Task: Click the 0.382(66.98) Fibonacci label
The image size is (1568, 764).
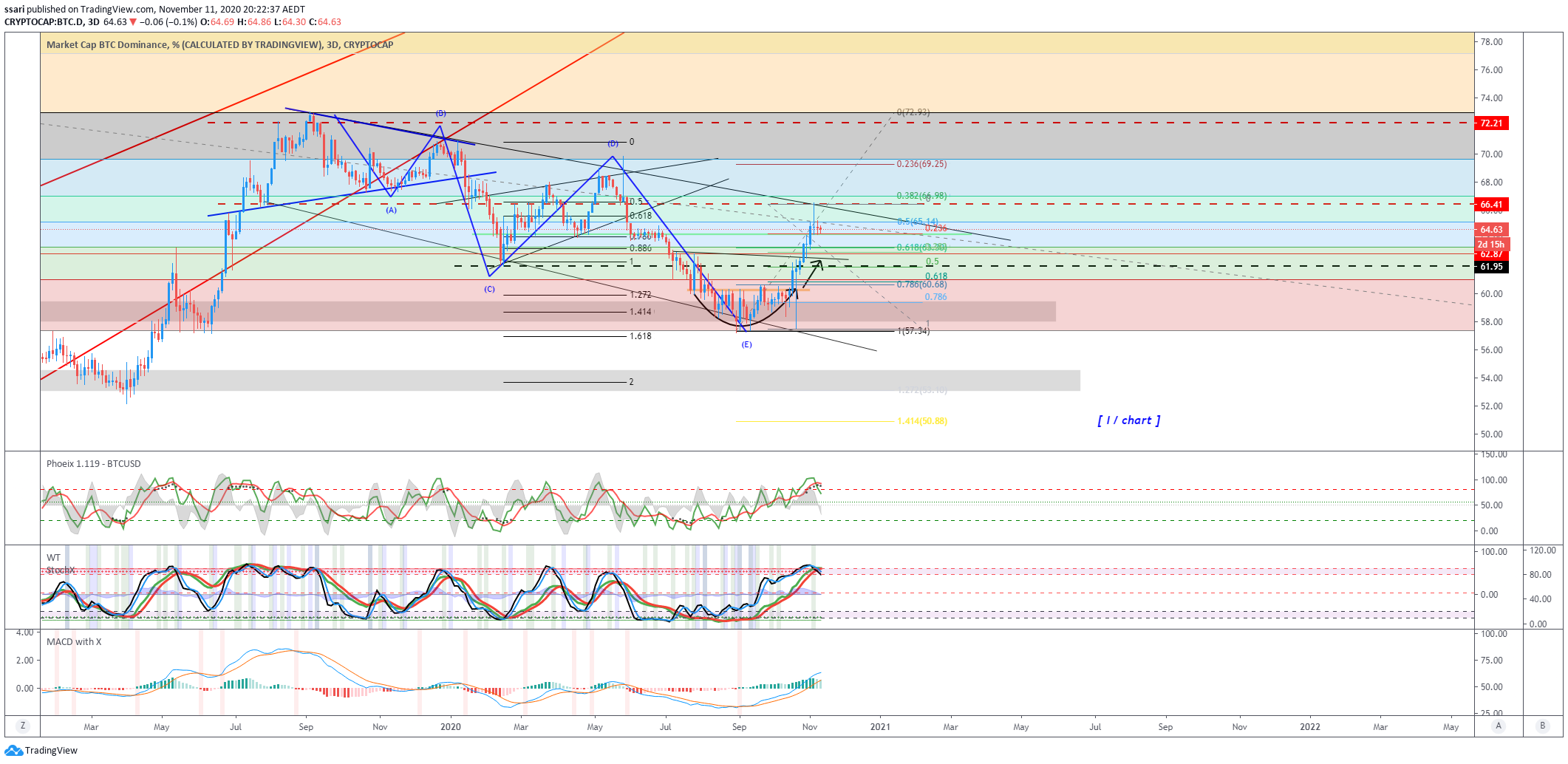Action: point(921,196)
